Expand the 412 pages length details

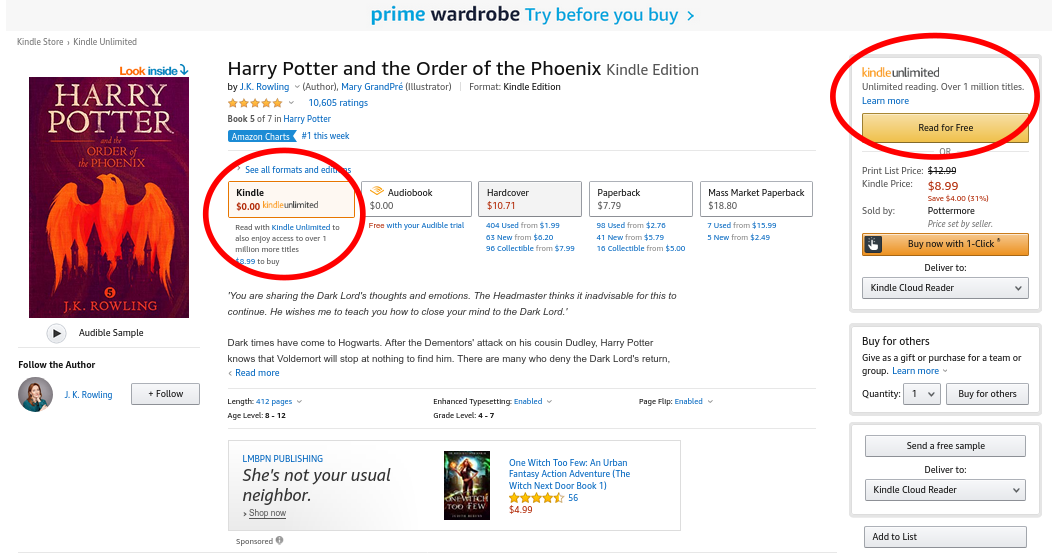point(279,401)
